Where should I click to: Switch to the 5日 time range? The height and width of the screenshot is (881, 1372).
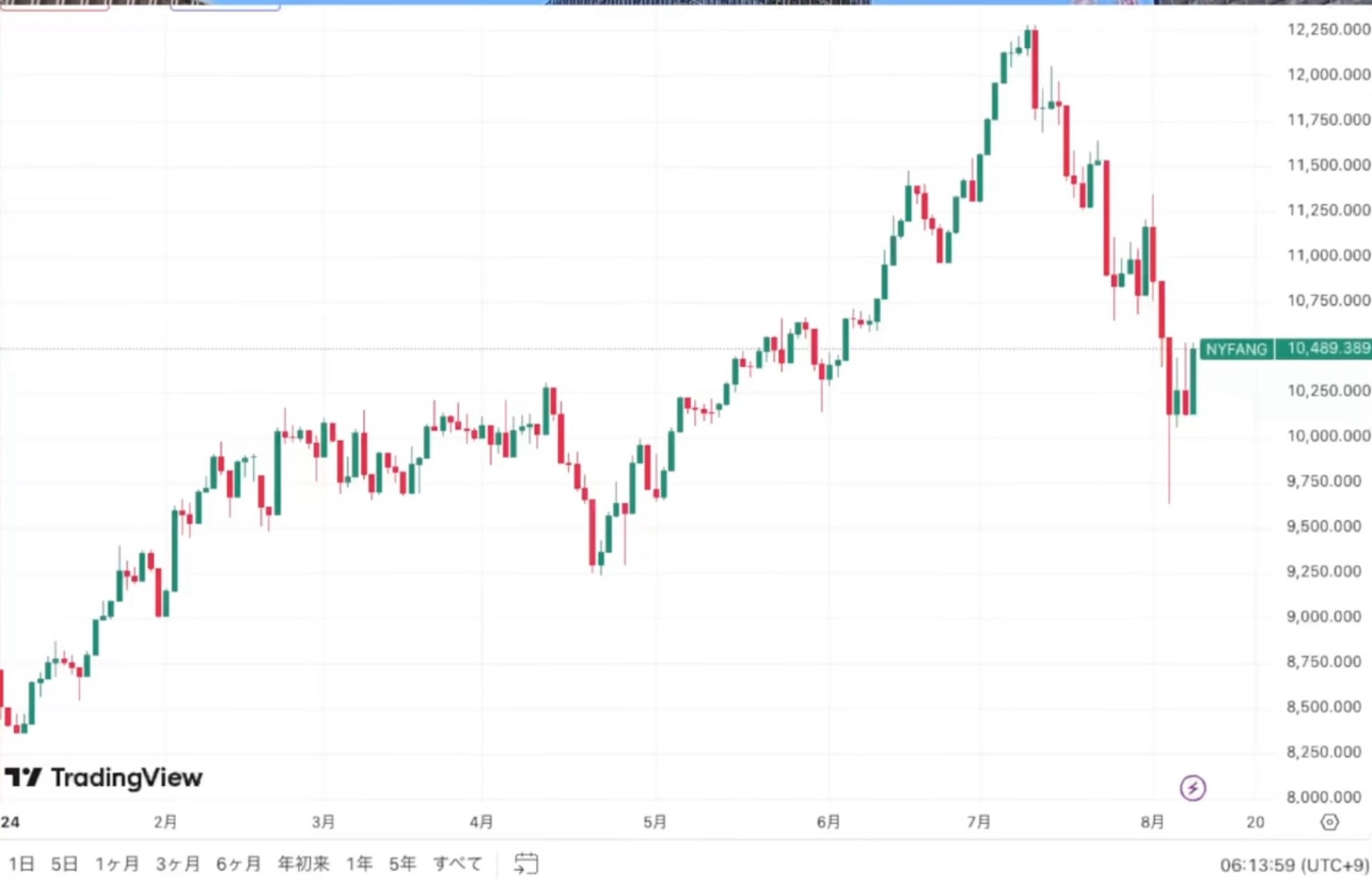point(64,864)
